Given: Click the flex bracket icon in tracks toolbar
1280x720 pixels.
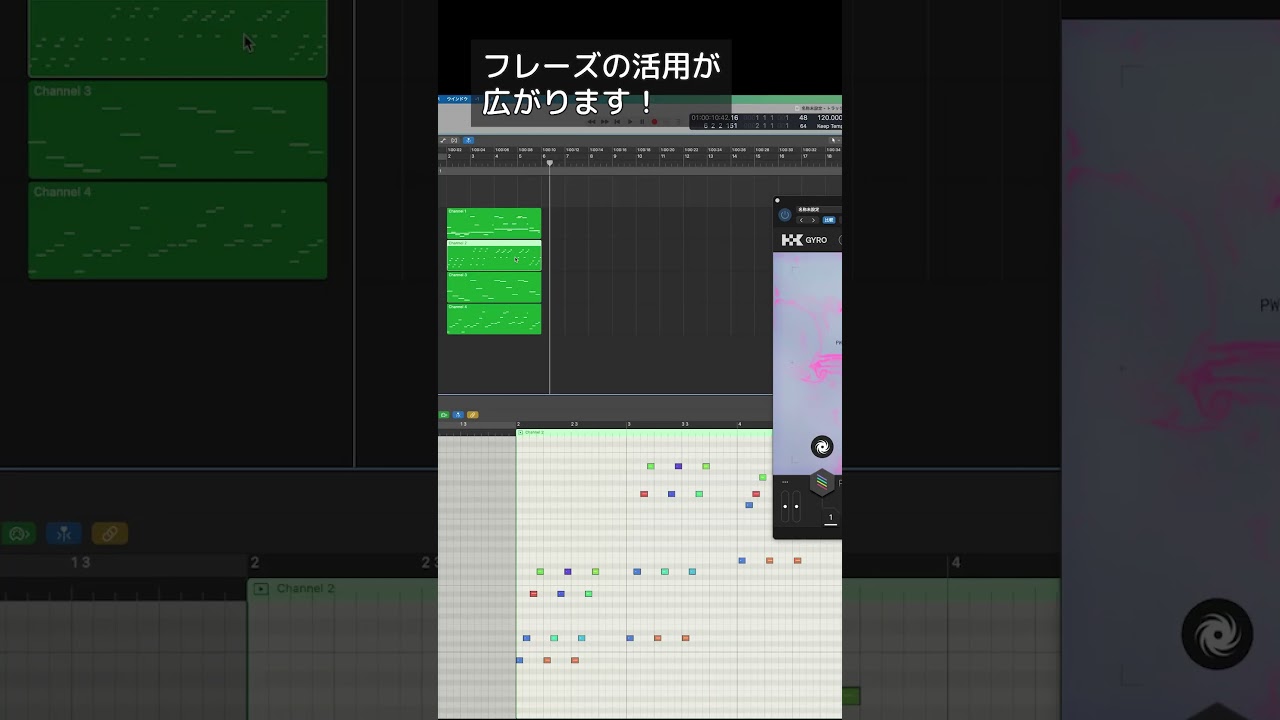Looking at the screenshot, I should click(x=454, y=140).
